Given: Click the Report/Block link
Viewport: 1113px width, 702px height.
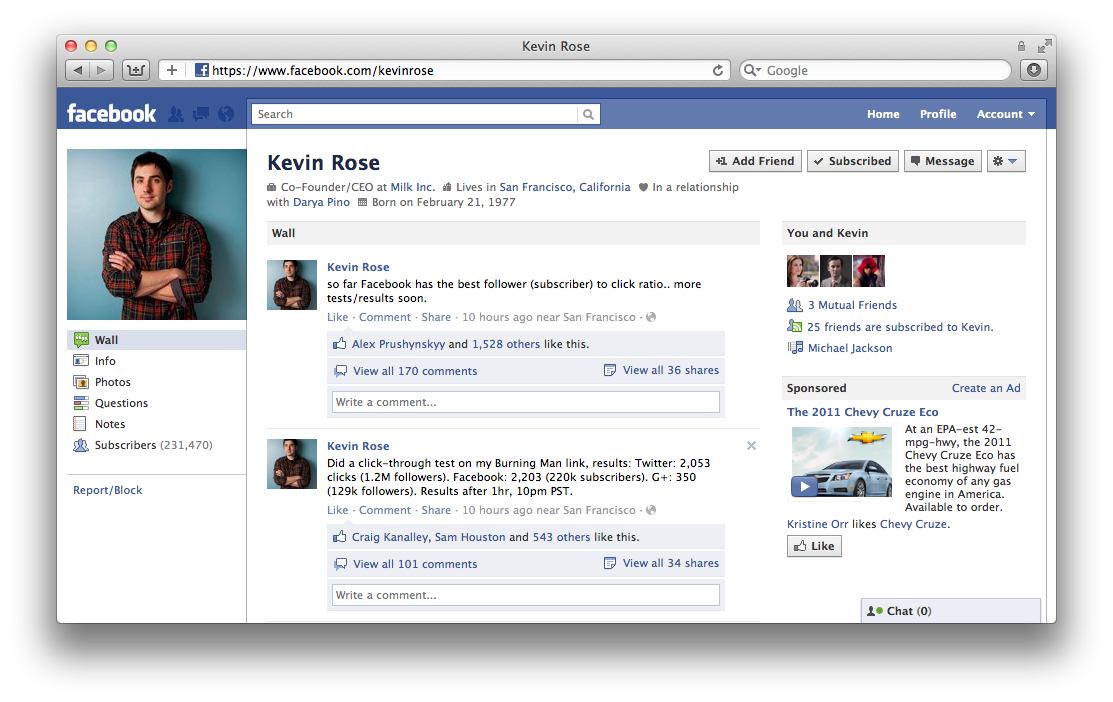Looking at the screenshot, I should pos(107,490).
